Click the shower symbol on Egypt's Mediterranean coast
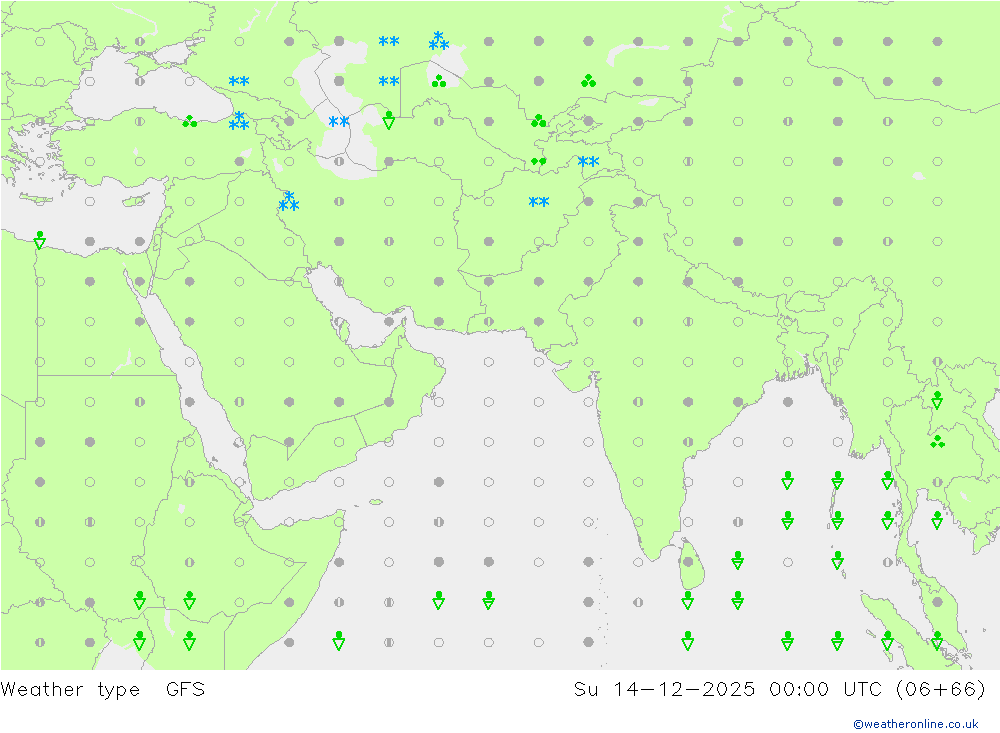This screenshot has height=733, width=1000. (x=40, y=241)
